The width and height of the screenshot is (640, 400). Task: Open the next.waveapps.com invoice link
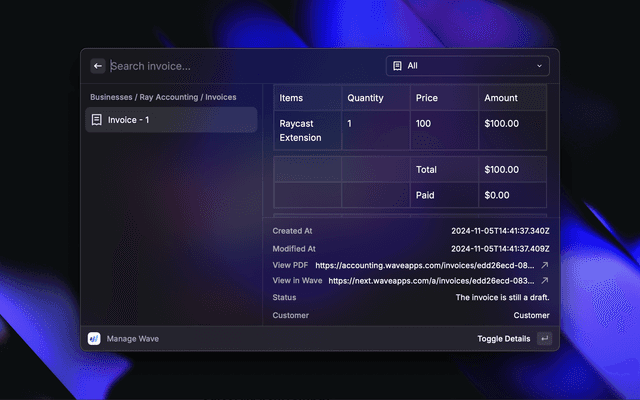(431, 282)
